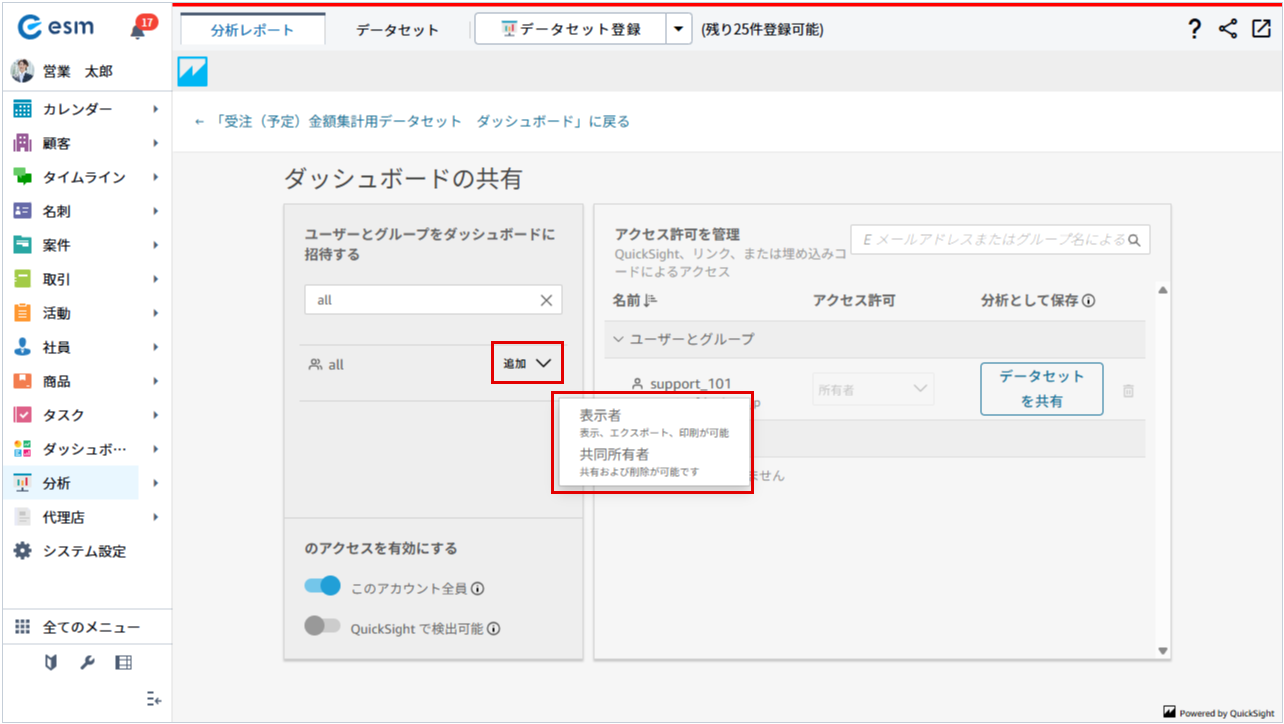Open the 追加 dropdown for all group
The image size is (1284, 724).
click(x=527, y=364)
